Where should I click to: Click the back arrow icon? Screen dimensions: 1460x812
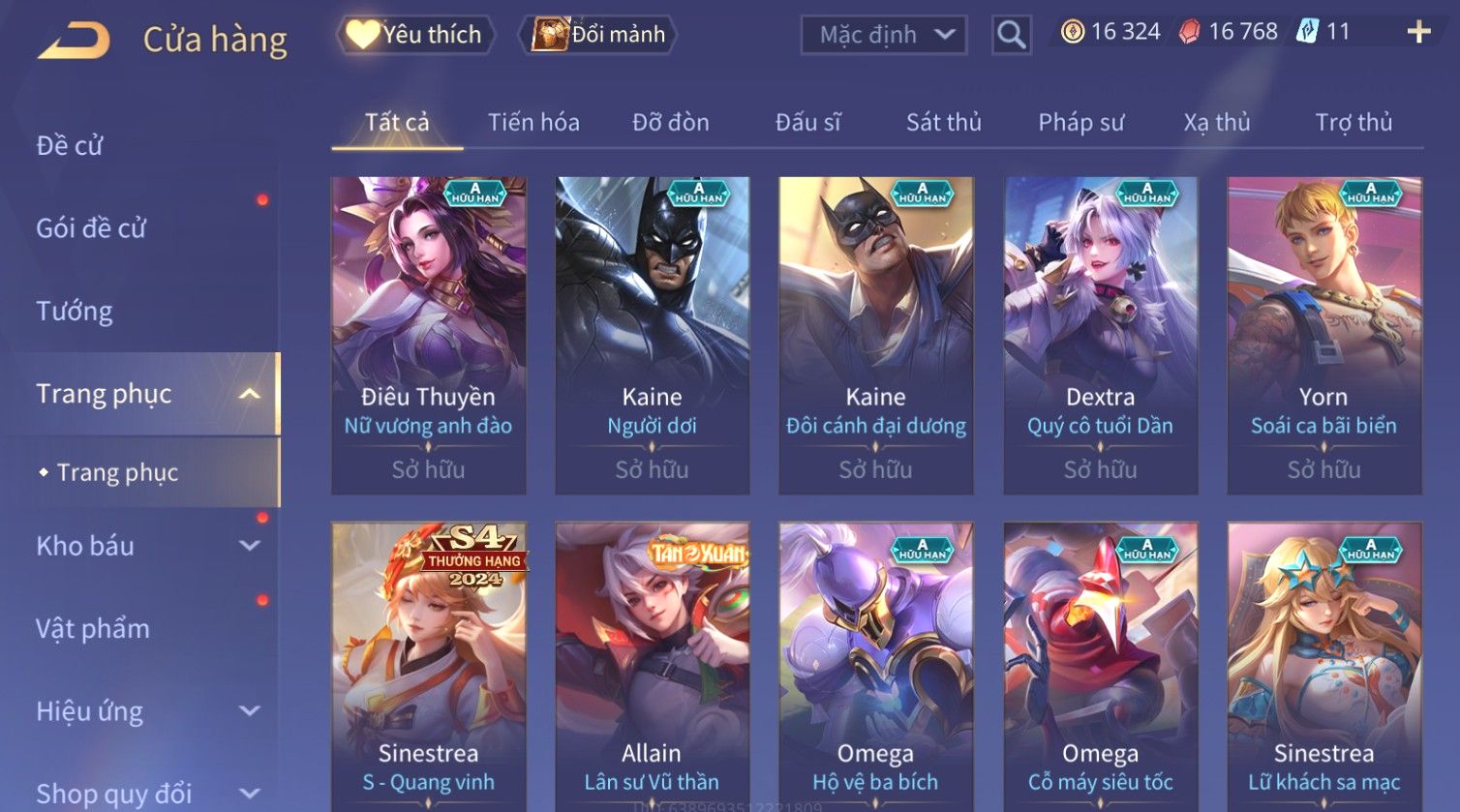tap(74, 41)
